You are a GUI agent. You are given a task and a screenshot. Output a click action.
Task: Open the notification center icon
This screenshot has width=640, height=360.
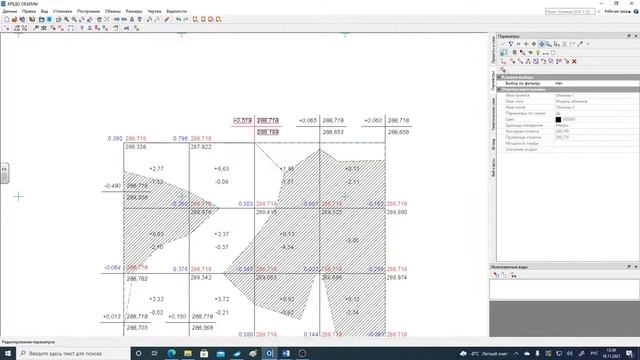629,353
